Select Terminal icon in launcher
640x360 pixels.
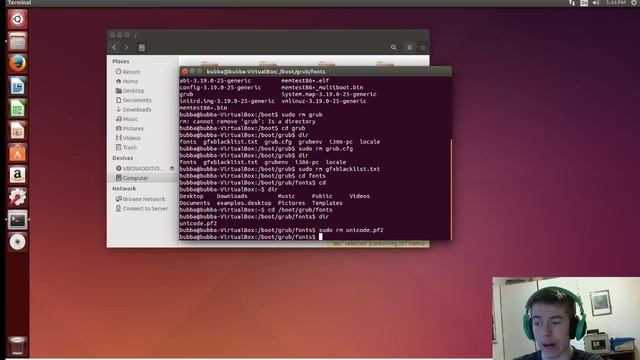click(x=17, y=220)
